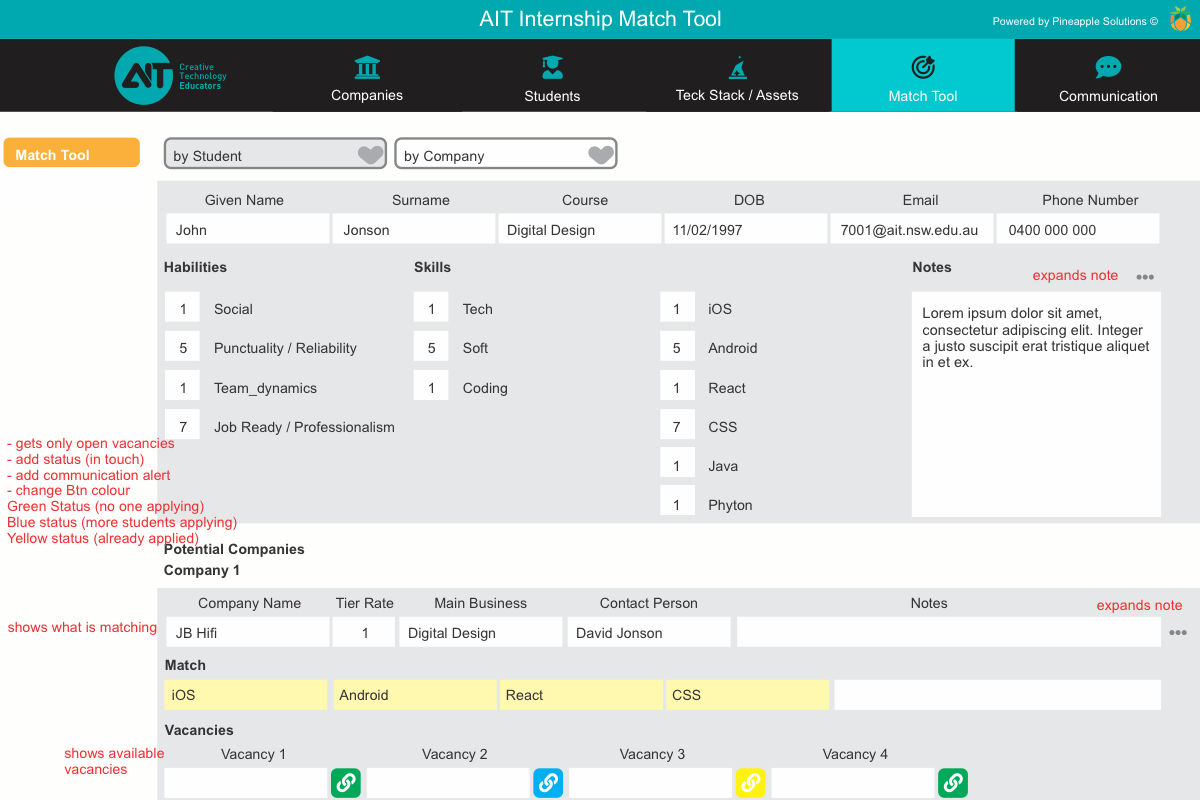
Task: Click the Pineapple Solutions logo icon
Action: [x=1180, y=19]
